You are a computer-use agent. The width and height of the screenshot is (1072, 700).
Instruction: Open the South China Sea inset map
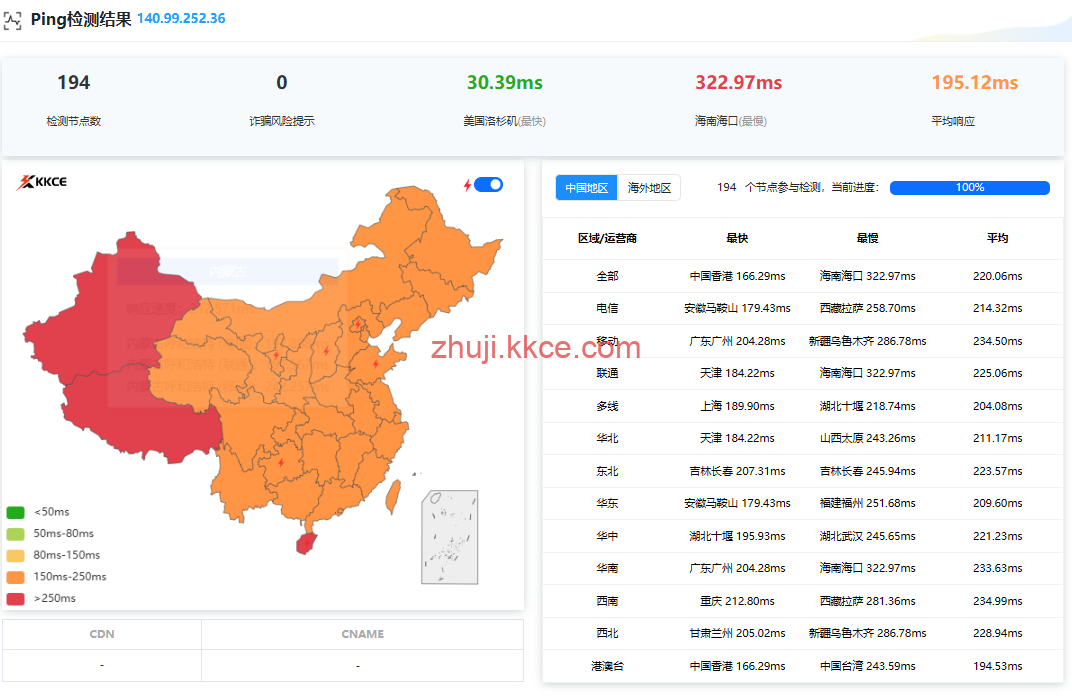[449, 537]
